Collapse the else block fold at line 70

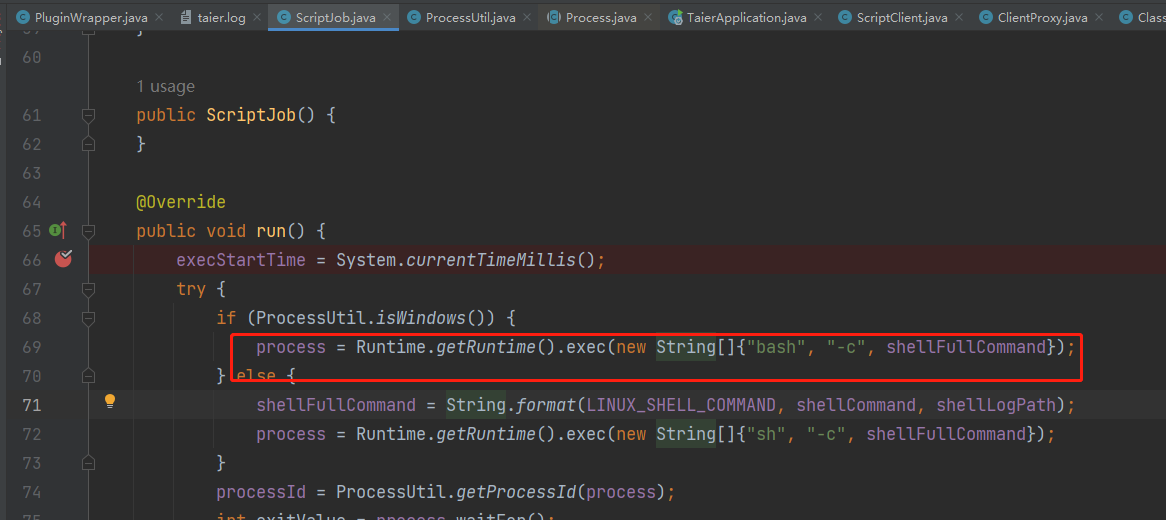88,376
